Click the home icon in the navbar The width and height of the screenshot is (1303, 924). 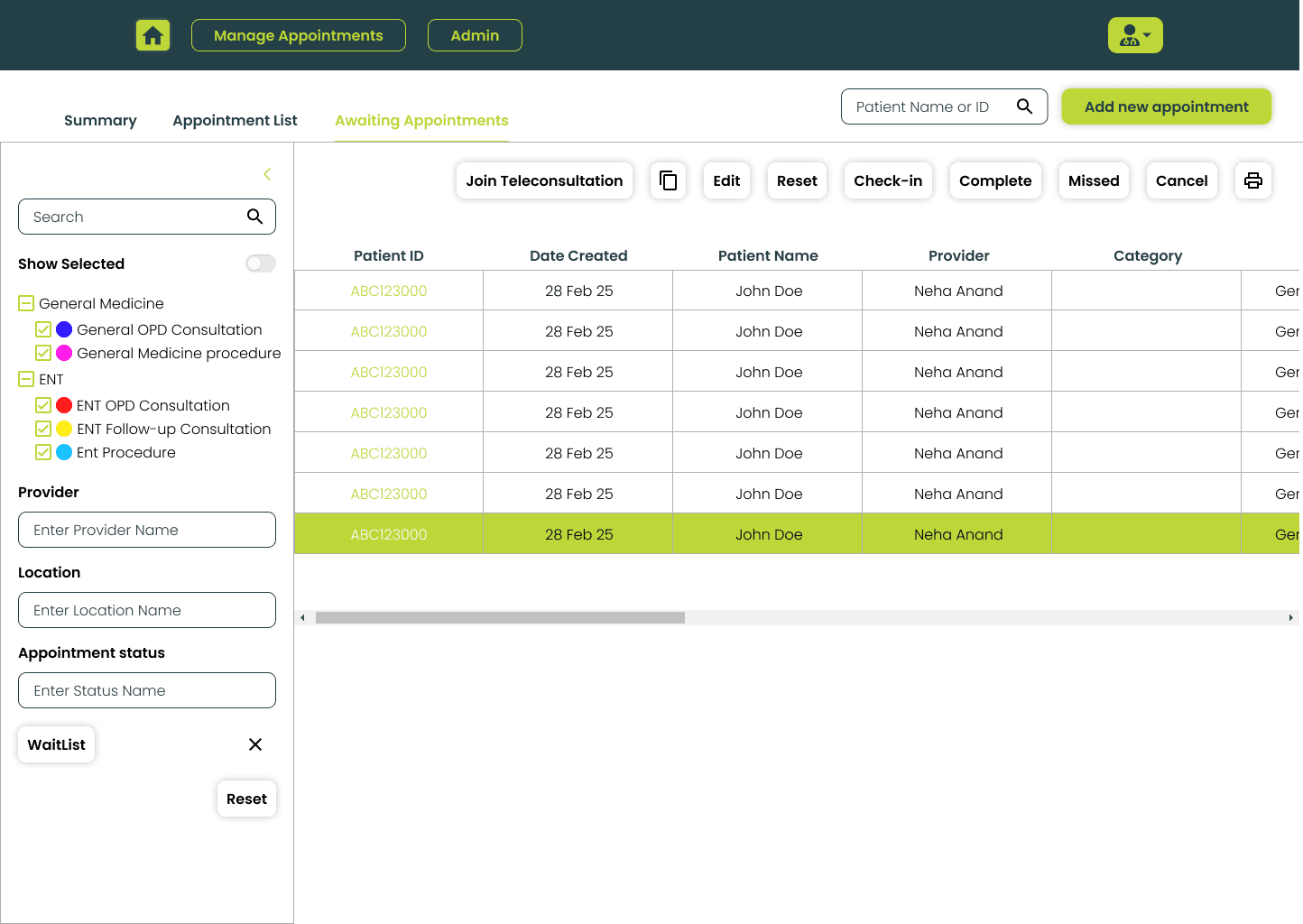152,35
